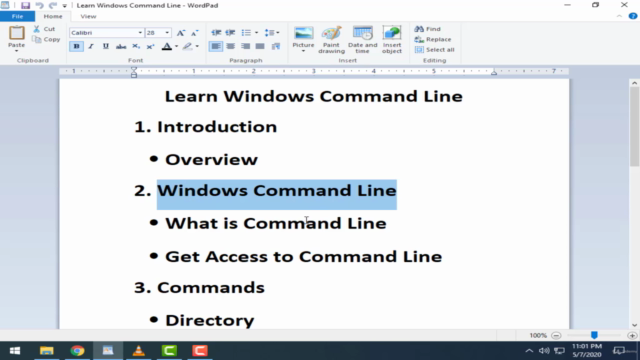Open list style dropdown arrow
This screenshot has width=640, height=360.
tap(256, 33)
